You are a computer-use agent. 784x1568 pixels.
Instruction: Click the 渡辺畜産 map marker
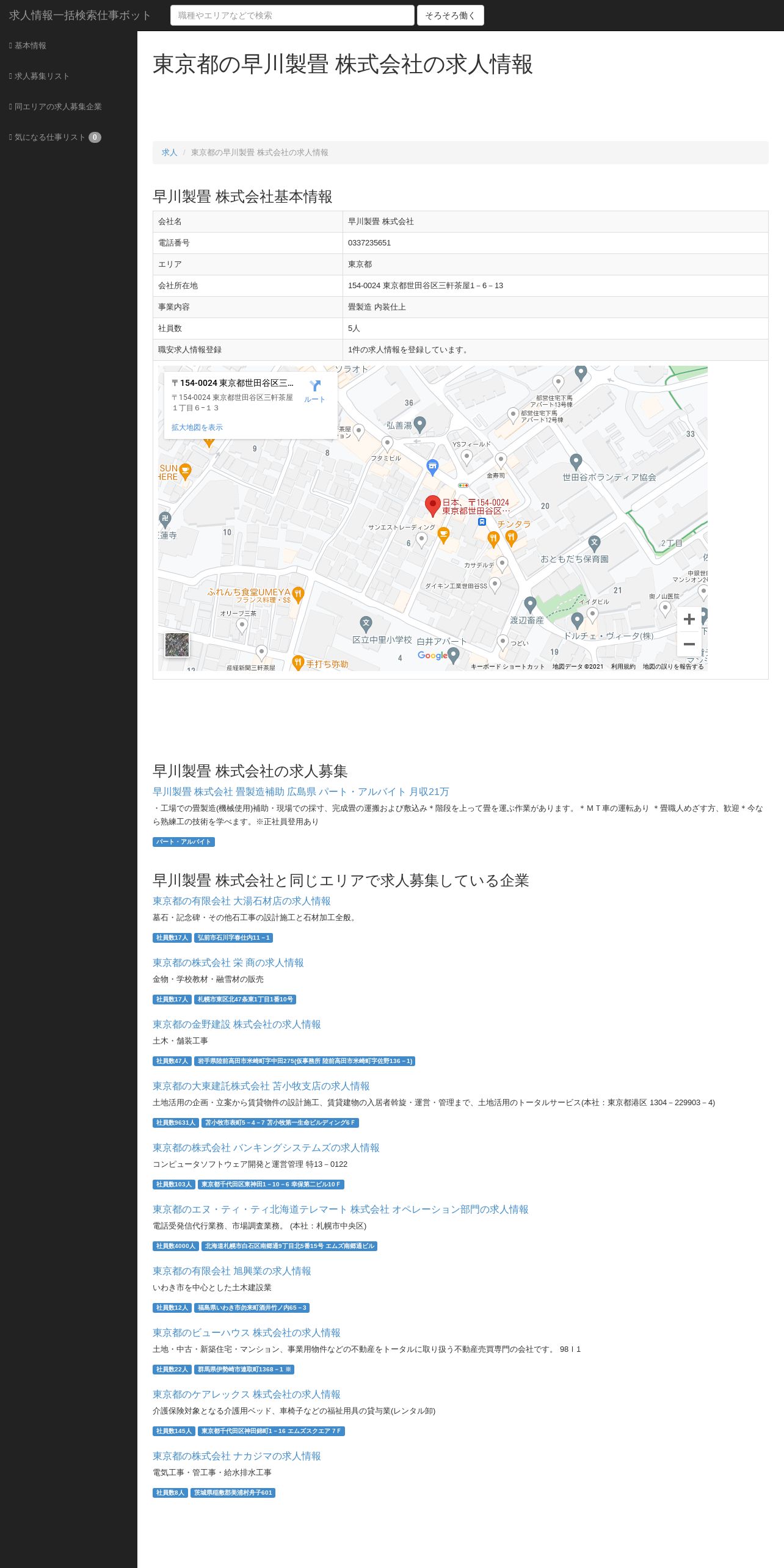point(530,604)
